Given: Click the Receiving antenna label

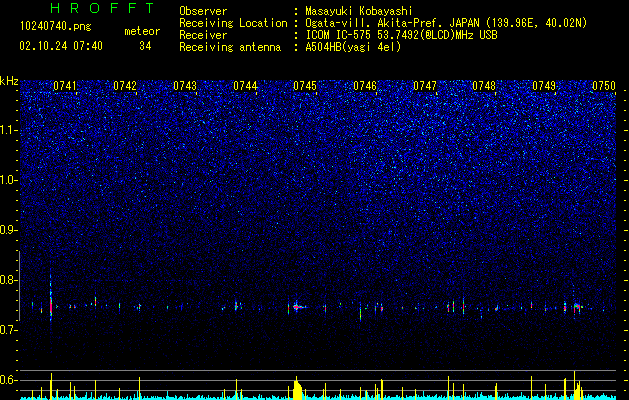Looking at the screenshot, I should (230, 47).
